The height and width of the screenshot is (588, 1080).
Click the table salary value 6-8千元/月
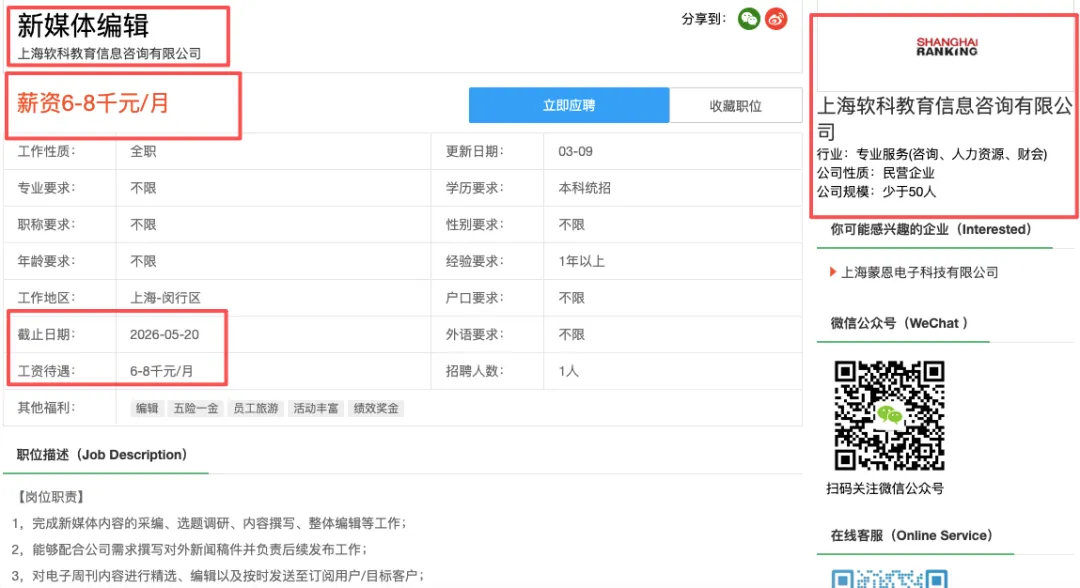coord(161,371)
